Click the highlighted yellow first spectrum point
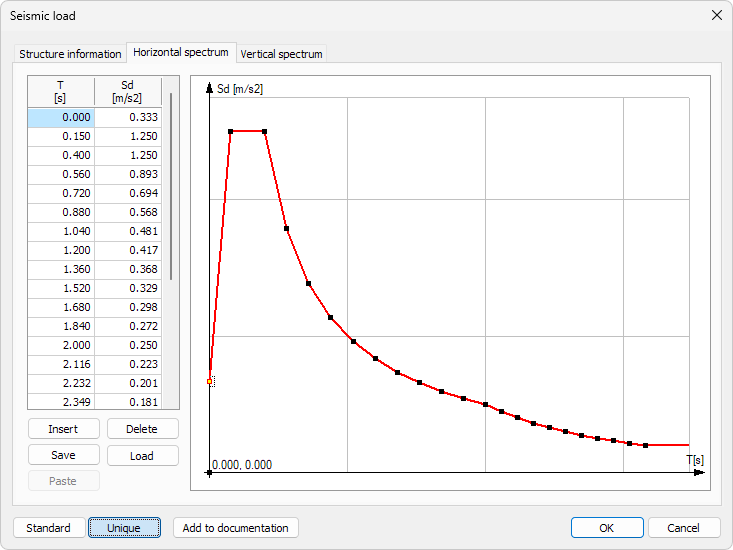The image size is (733, 550). [209, 382]
